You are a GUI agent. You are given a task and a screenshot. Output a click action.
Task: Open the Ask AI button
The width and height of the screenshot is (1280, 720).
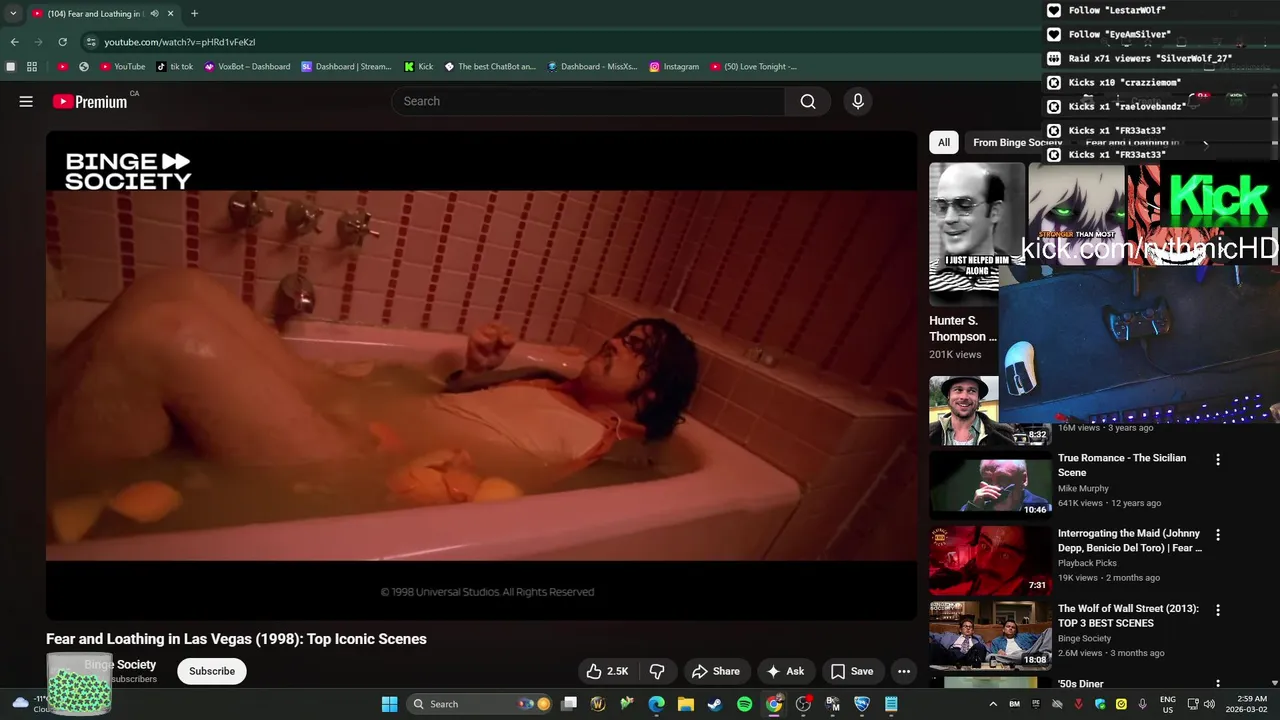point(785,671)
